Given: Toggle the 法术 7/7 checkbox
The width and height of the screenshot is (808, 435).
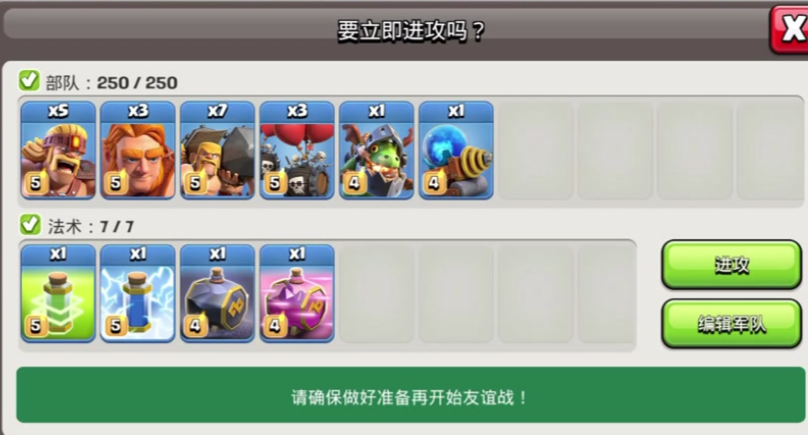Looking at the screenshot, I should tap(29, 224).
